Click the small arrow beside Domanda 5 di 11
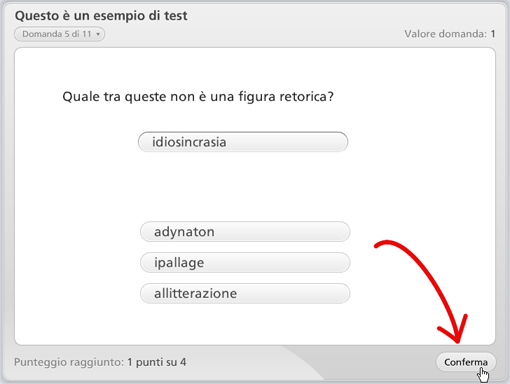The height and width of the screenshot is (384, 510). (x=98, y=34)
